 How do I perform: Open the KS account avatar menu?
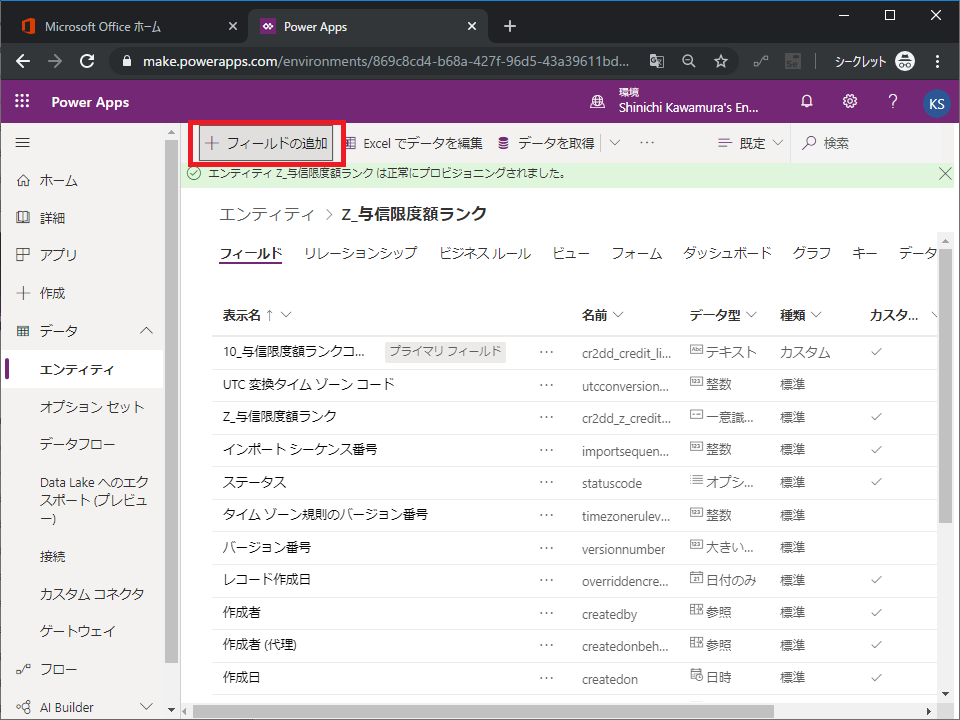[936, 103]
